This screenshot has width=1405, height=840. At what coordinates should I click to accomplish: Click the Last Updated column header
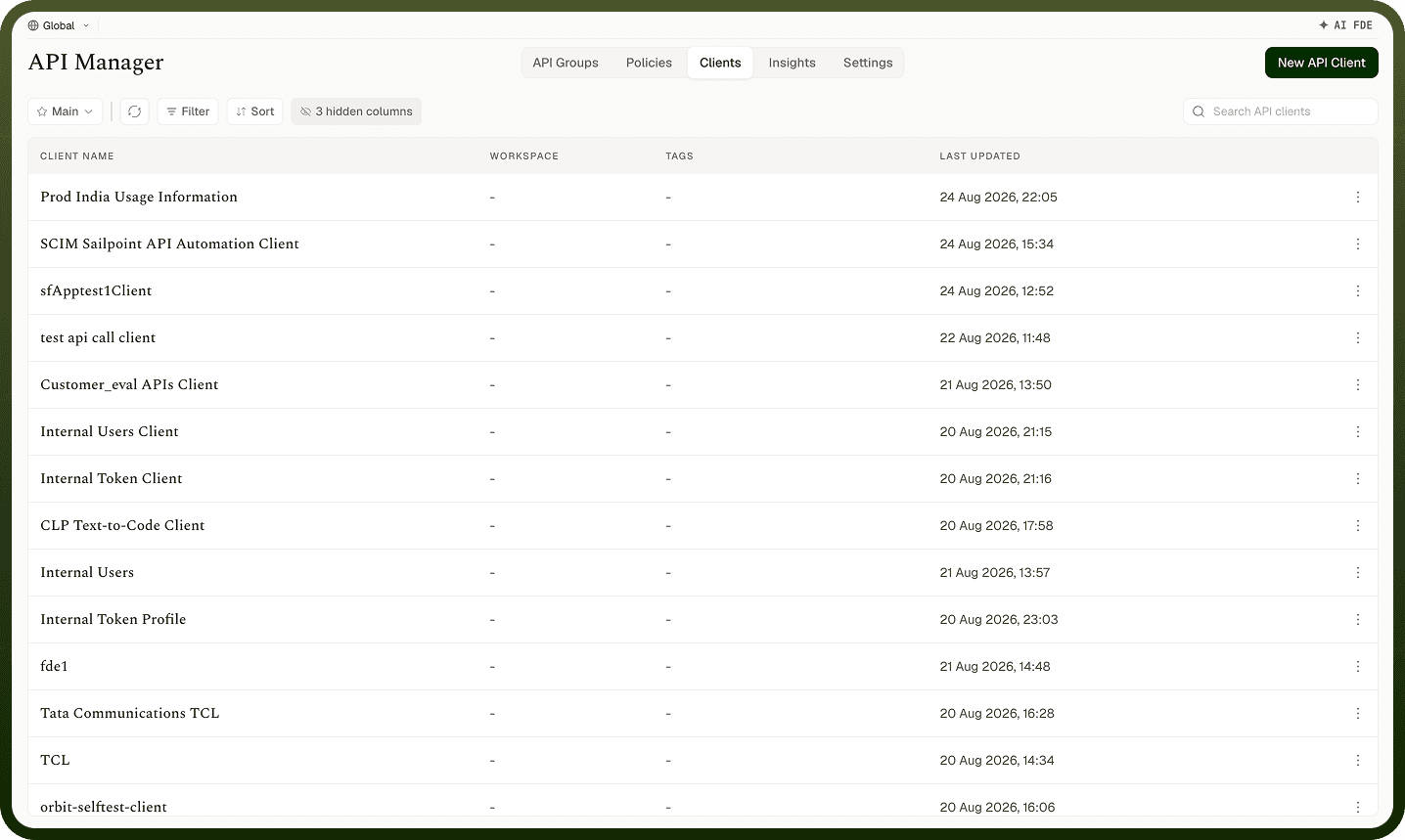pos(980,156)
